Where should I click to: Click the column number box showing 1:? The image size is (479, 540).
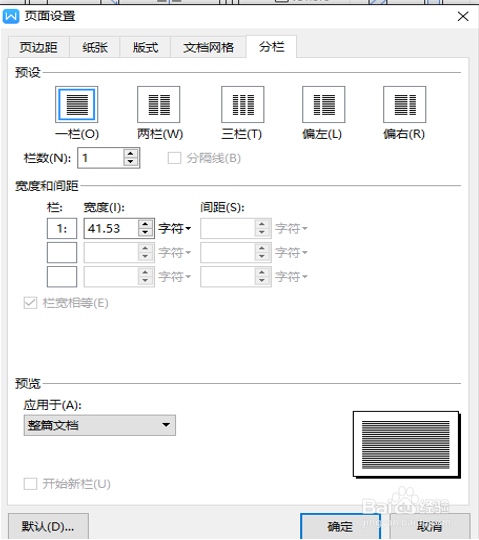(x=62, y=228)
